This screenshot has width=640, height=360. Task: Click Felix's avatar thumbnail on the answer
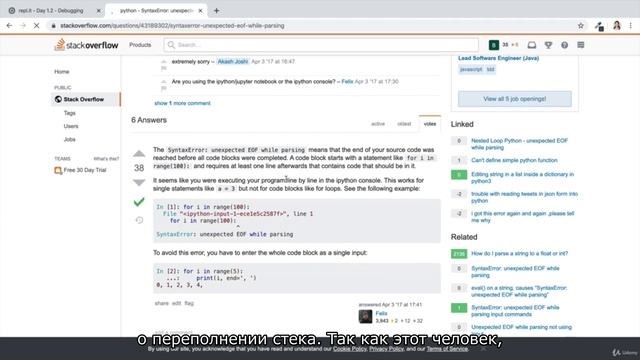(x=365, y=317)
